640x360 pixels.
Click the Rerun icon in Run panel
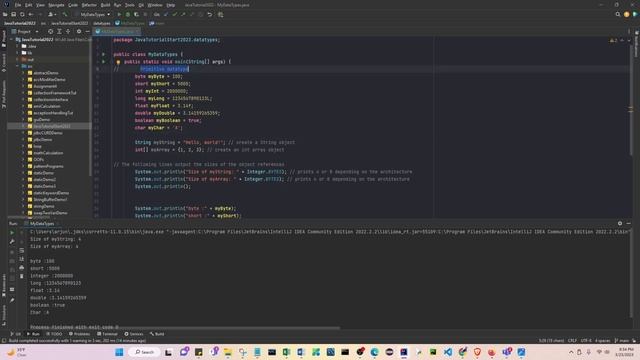click(12, 232)
